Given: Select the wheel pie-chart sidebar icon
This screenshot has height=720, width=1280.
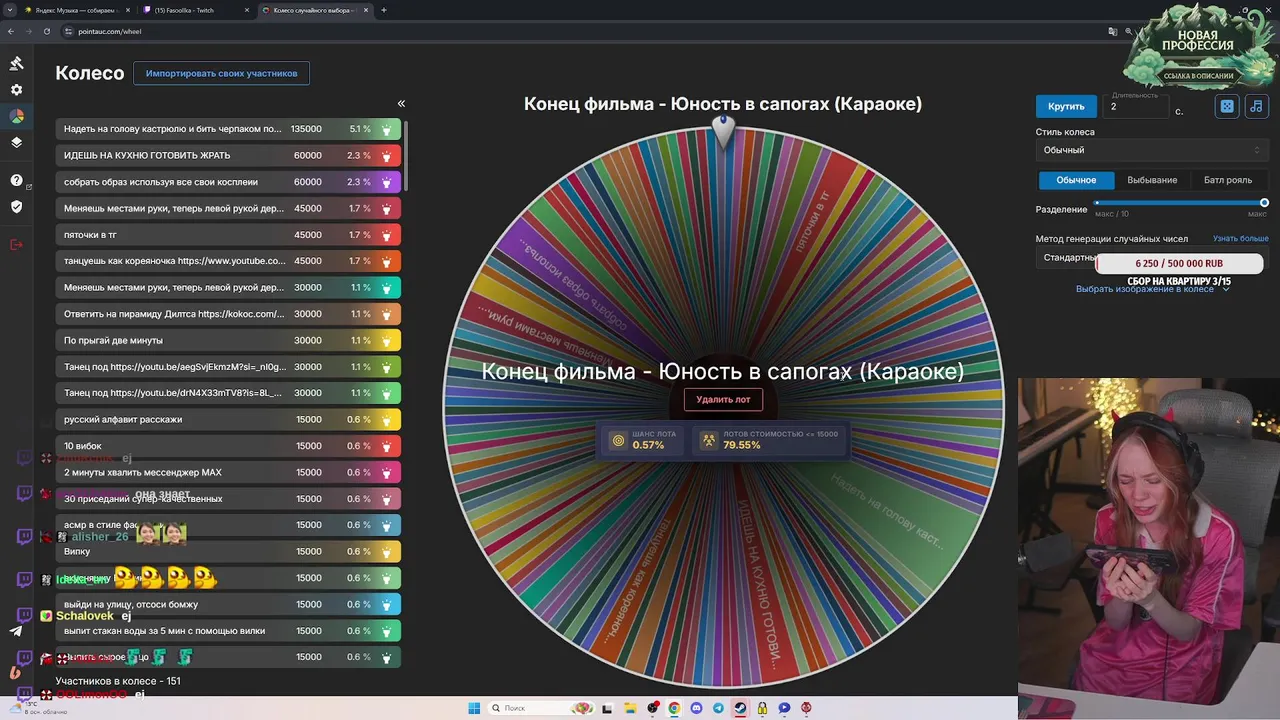Looking at the screenshot, I should pyautogui.click(x=17, y=116).
